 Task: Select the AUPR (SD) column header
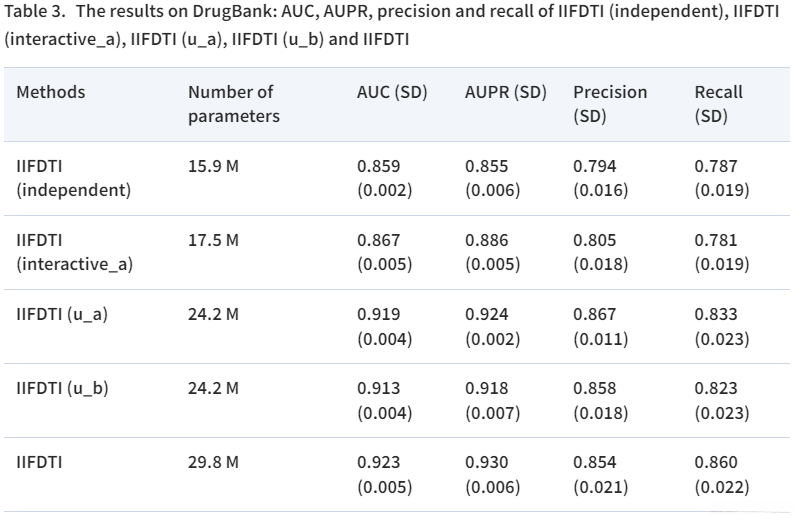click(x=505, y=92)
